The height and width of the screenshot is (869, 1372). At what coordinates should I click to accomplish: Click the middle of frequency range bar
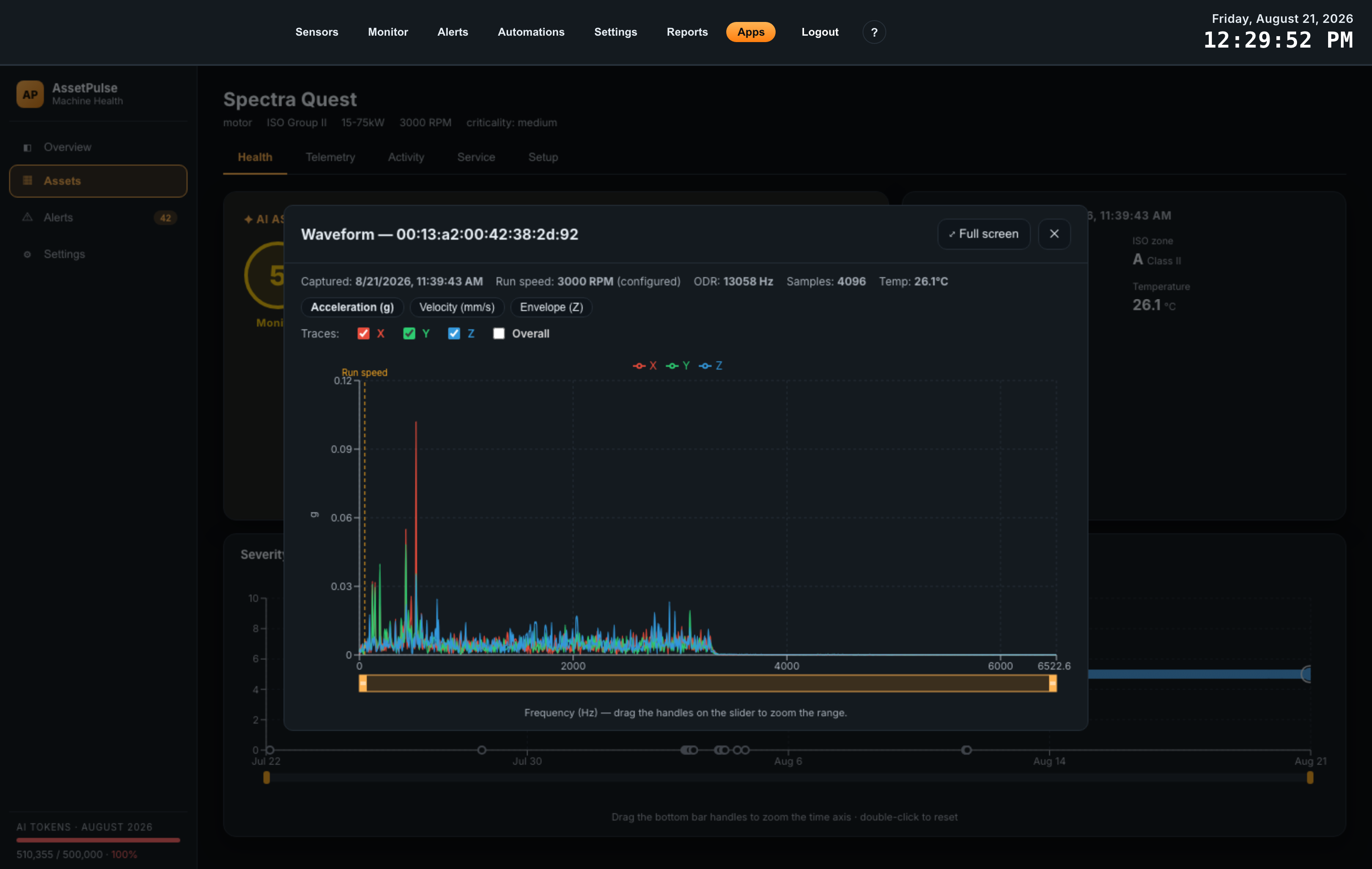pyautogui.click(x=707, y=683)
